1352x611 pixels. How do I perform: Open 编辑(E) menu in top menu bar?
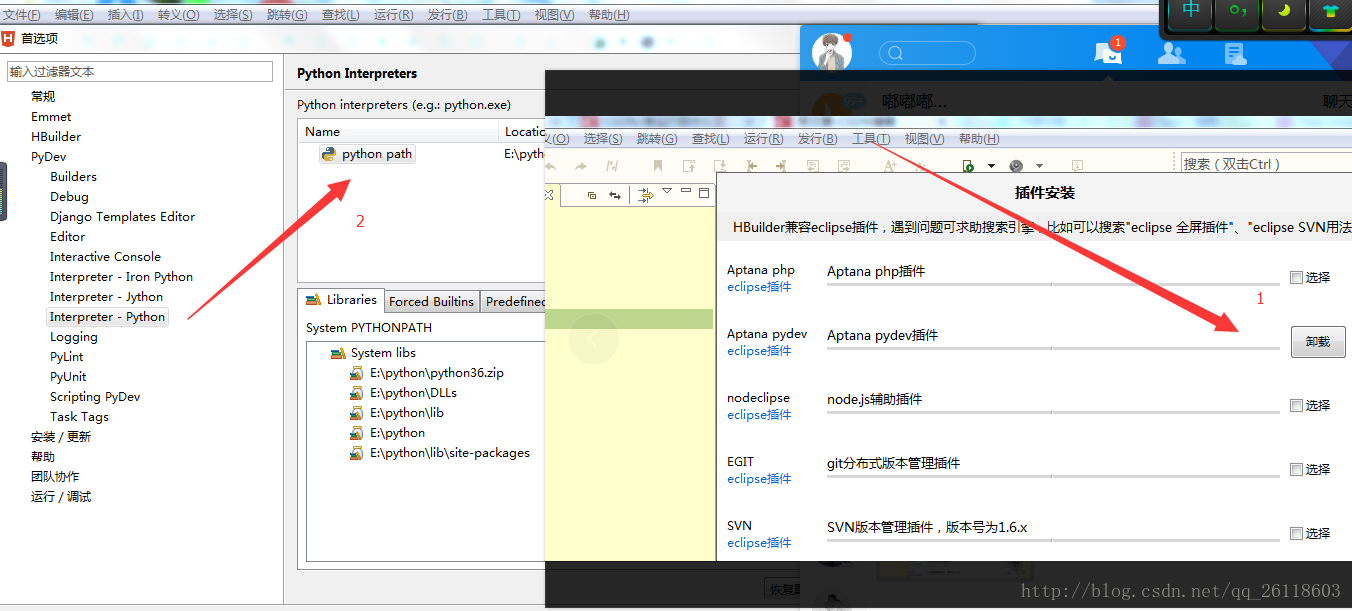[x=74, y=15]
